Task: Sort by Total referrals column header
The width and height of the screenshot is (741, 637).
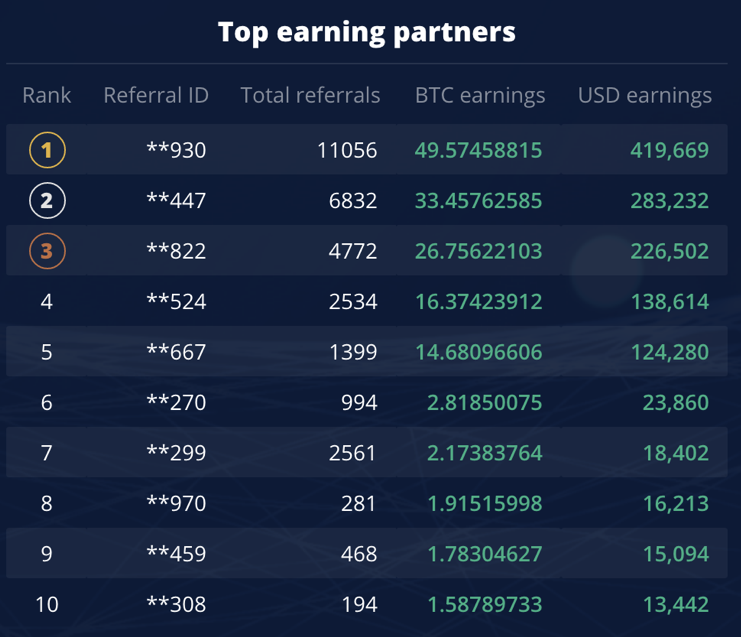Action: click(x=310, y=96)
